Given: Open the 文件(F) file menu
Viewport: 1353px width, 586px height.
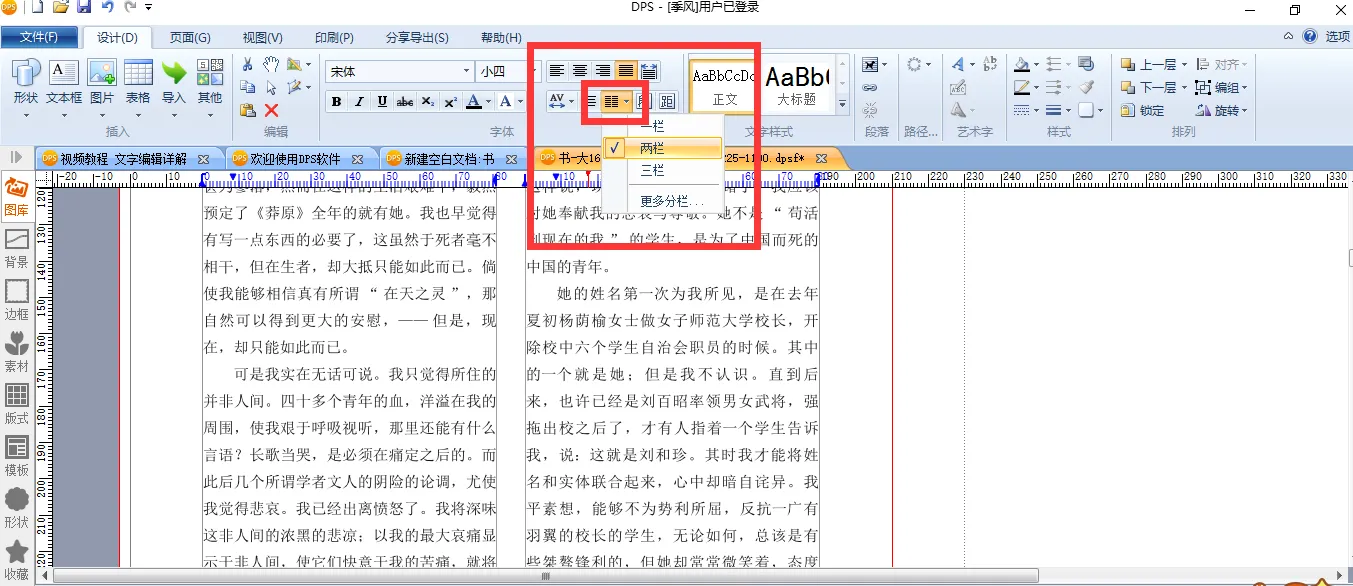Looking at the screenshot, I should click(39, 38).
